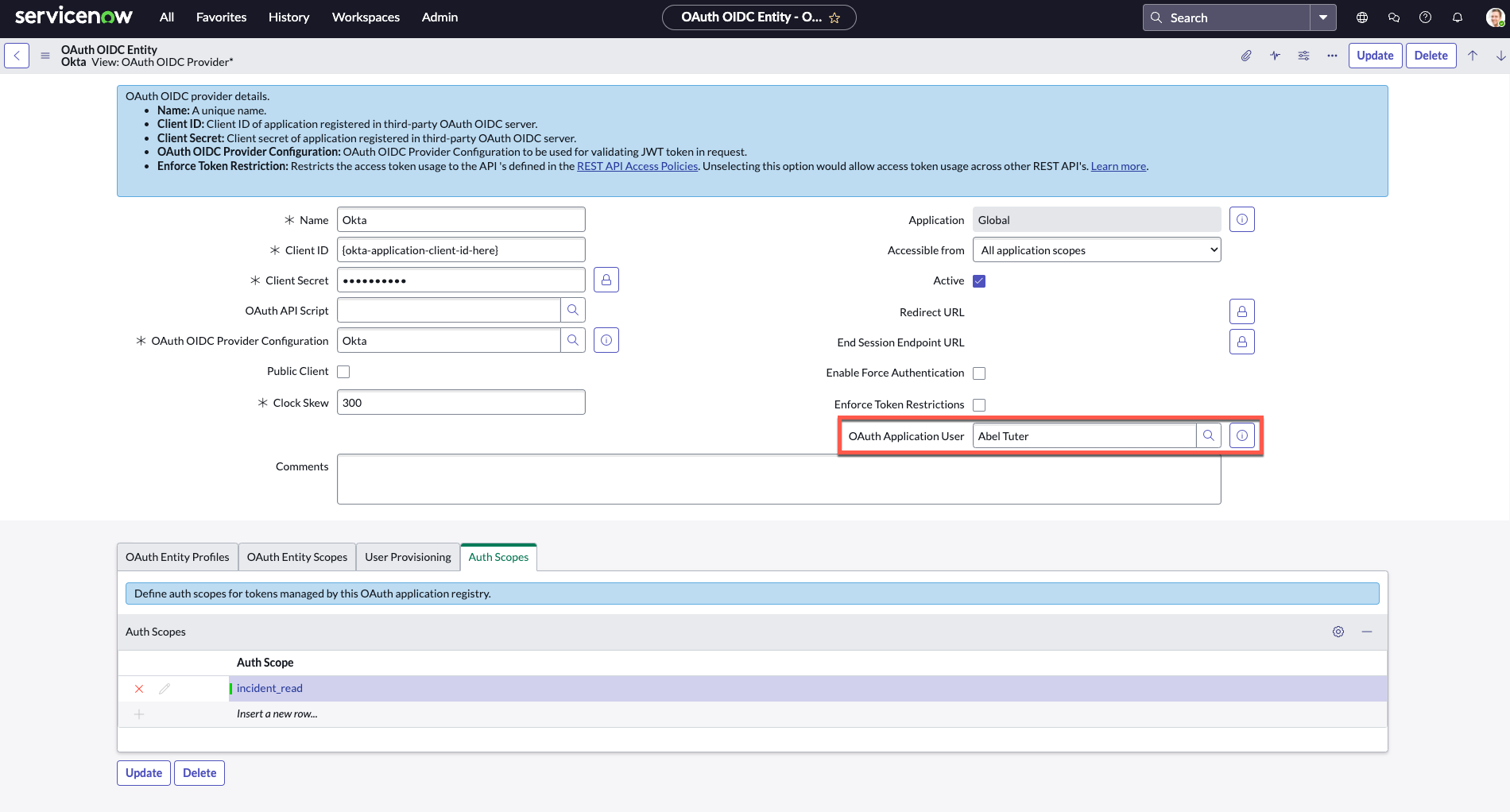Unlock the End Session Endpoint URL field
Screen dimensions: 1510x812
point(1242,342)
